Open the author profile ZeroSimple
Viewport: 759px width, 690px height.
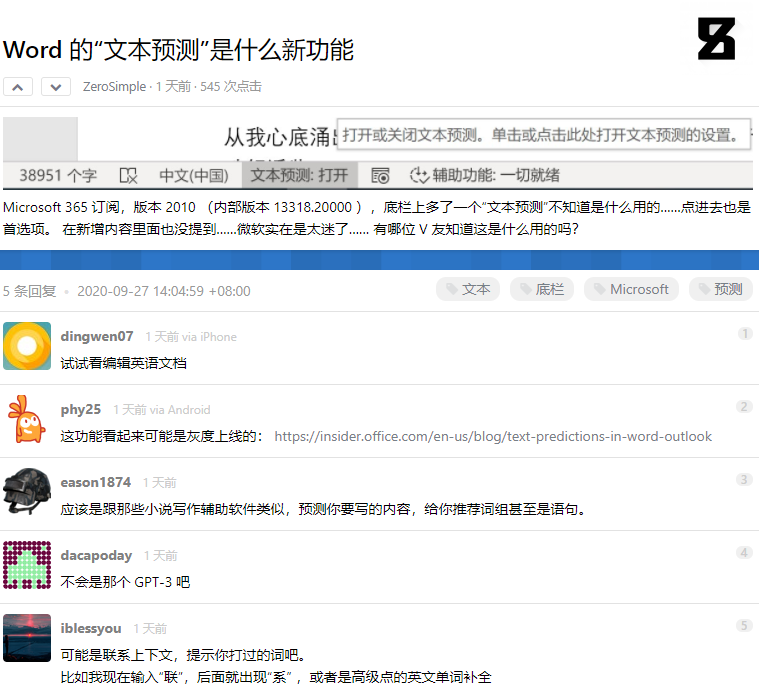[114, 87]
